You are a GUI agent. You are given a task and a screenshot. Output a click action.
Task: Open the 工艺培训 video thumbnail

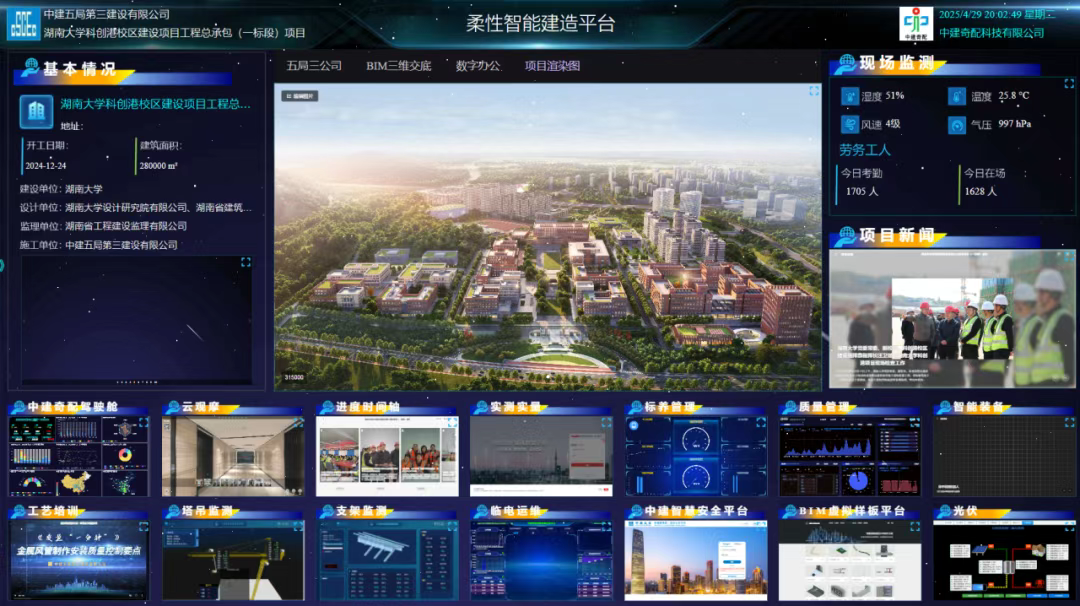(x=79, y=560)
